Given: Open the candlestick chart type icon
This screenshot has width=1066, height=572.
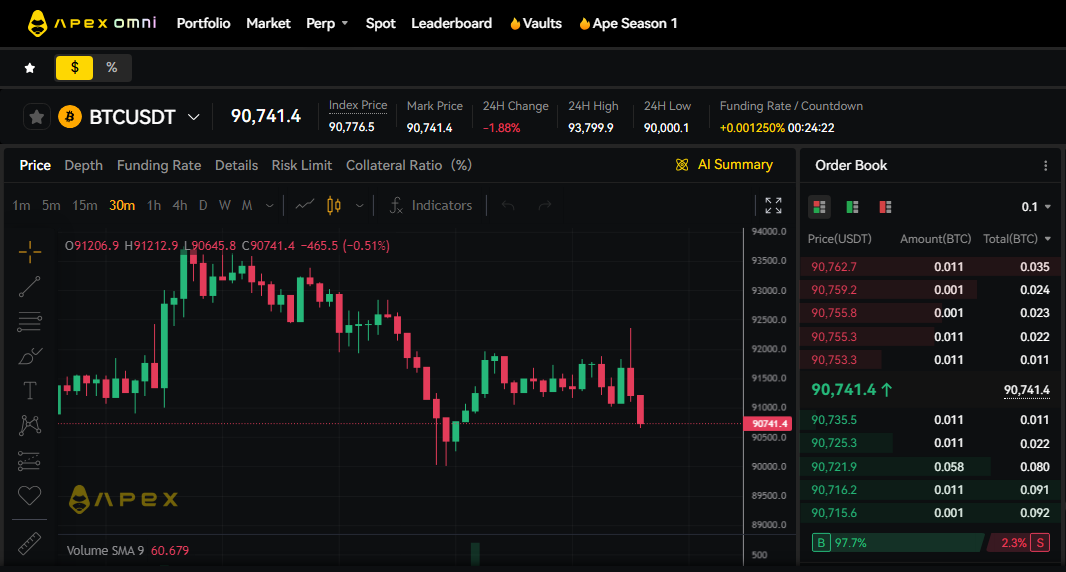Looking at the screenshot, I should pos(334,205).
